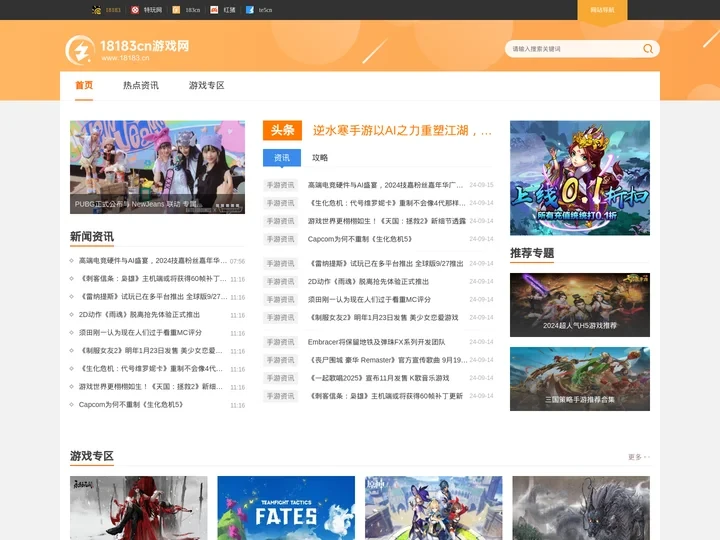Screen dimensions: 720x540
Task: Open the orange headline 逆水寒手游以AI之力重塑江湖
Action: [x=402, y=130]
